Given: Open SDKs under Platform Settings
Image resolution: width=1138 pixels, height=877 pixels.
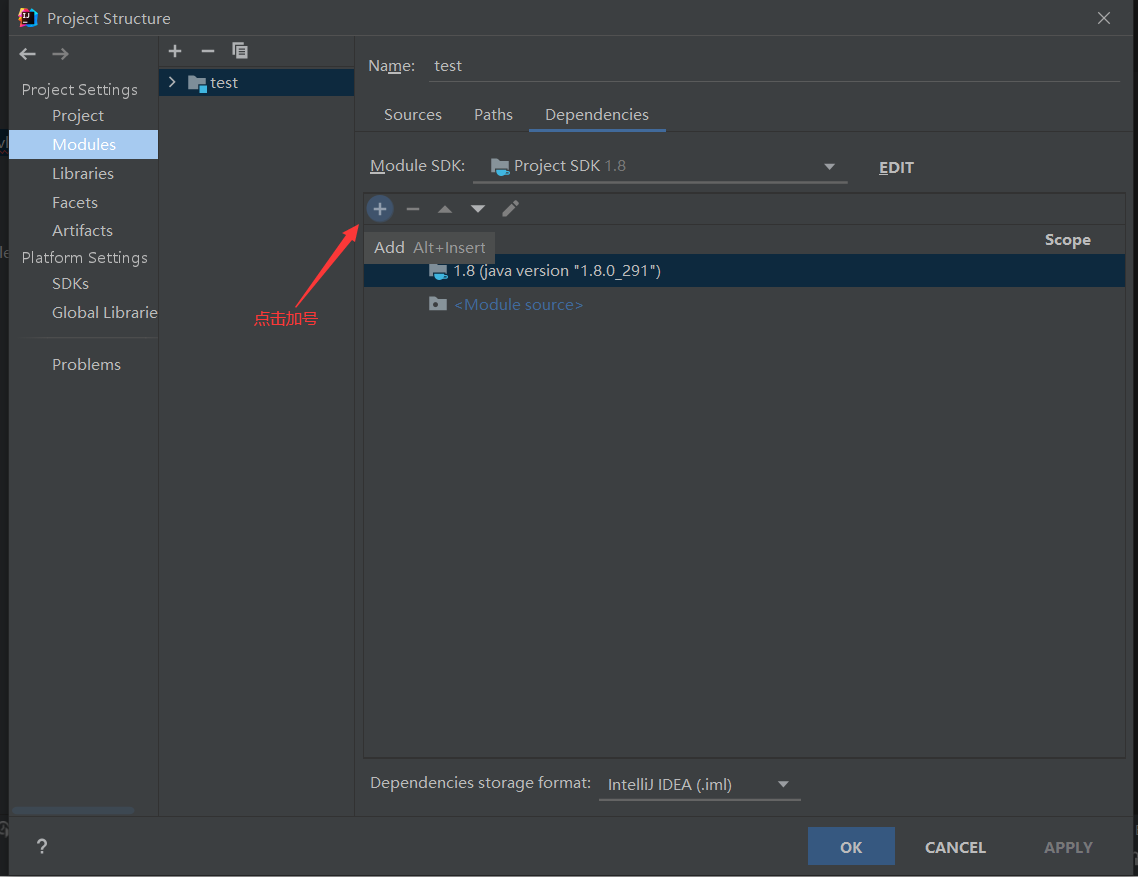Looking at the screenshot, I should tap(70, 283).
